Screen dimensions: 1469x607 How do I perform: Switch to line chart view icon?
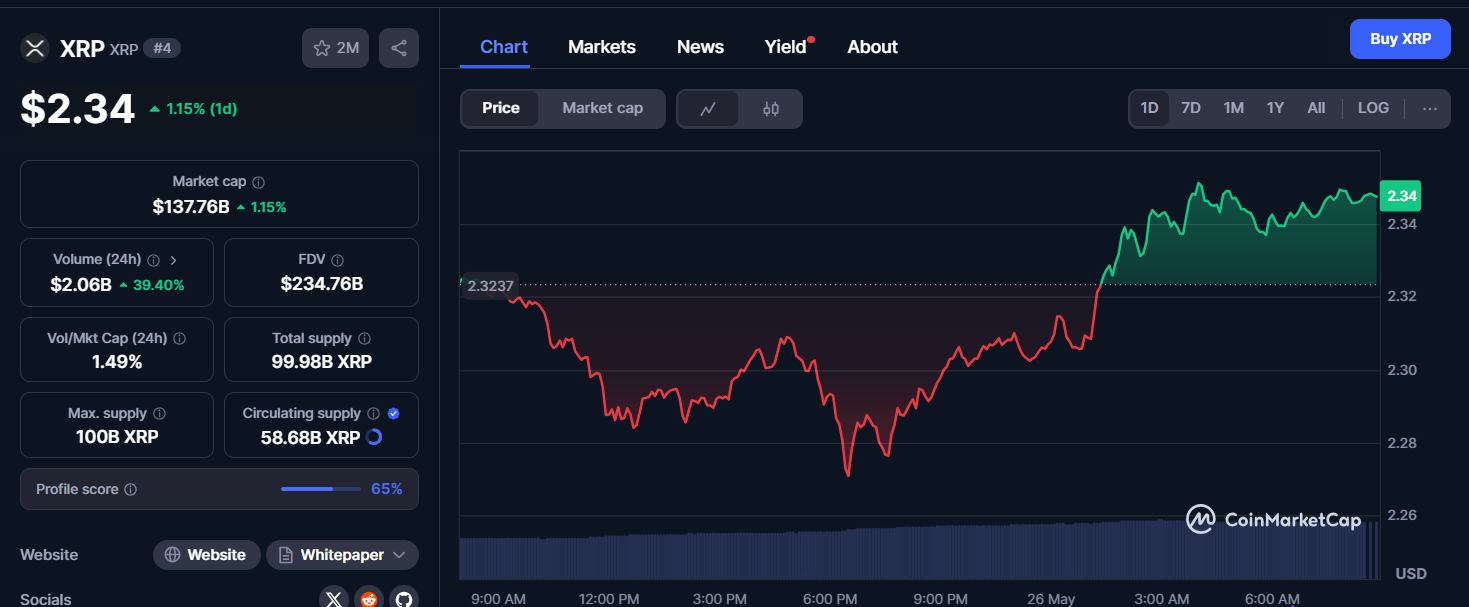point(708,109)
